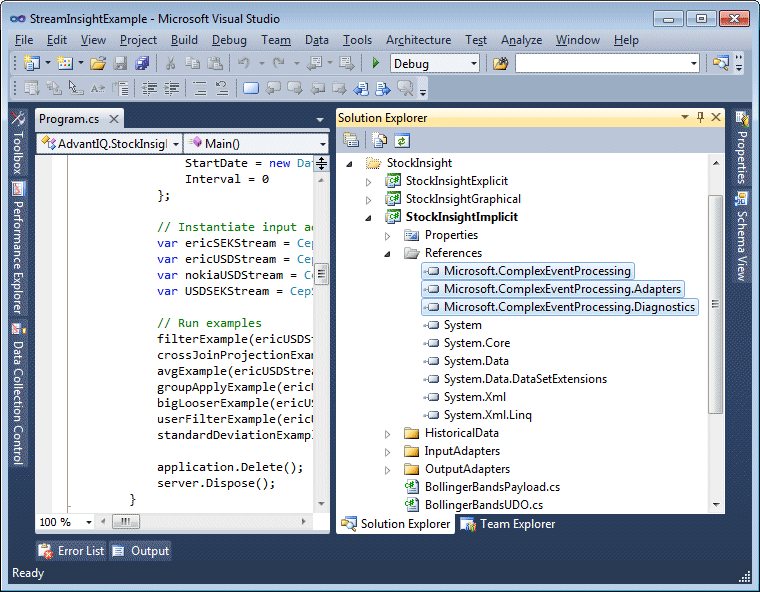Click the Open File toolbar icon
Screen dimensions: 760x592
click(98, 63)
